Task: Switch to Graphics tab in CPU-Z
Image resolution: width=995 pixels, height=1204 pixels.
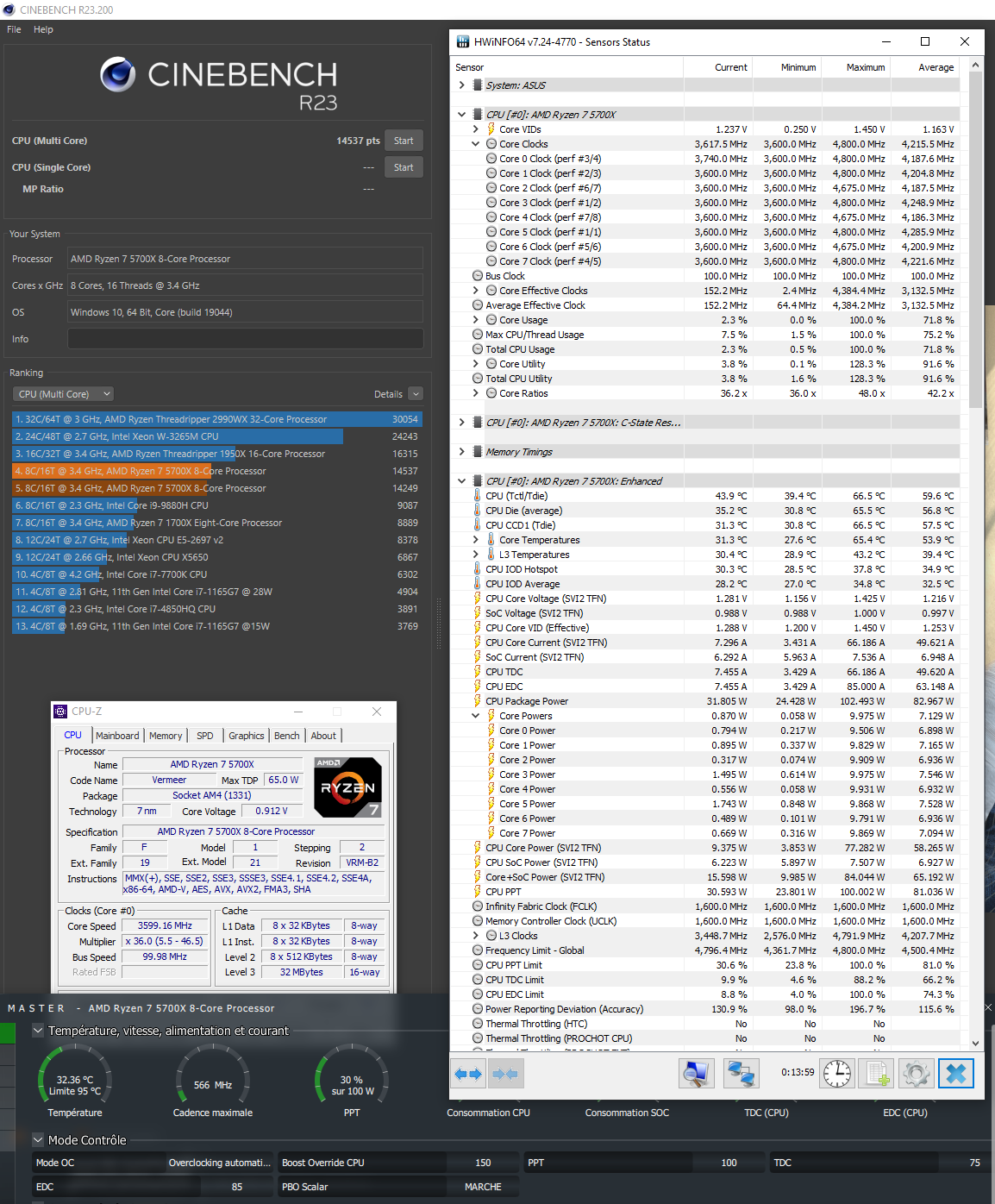Action: click(246, 736)
